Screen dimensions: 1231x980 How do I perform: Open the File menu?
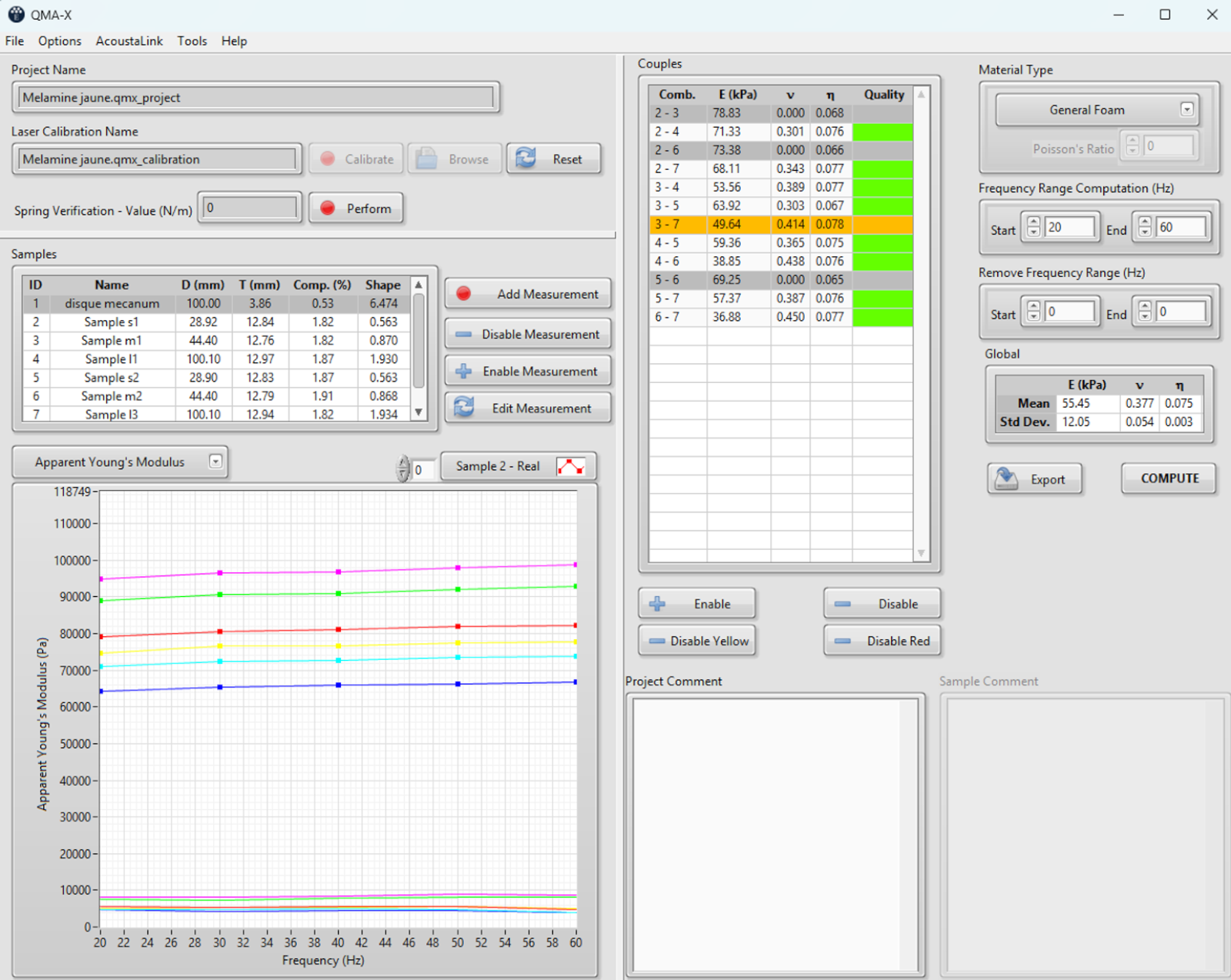click(15, 41)
